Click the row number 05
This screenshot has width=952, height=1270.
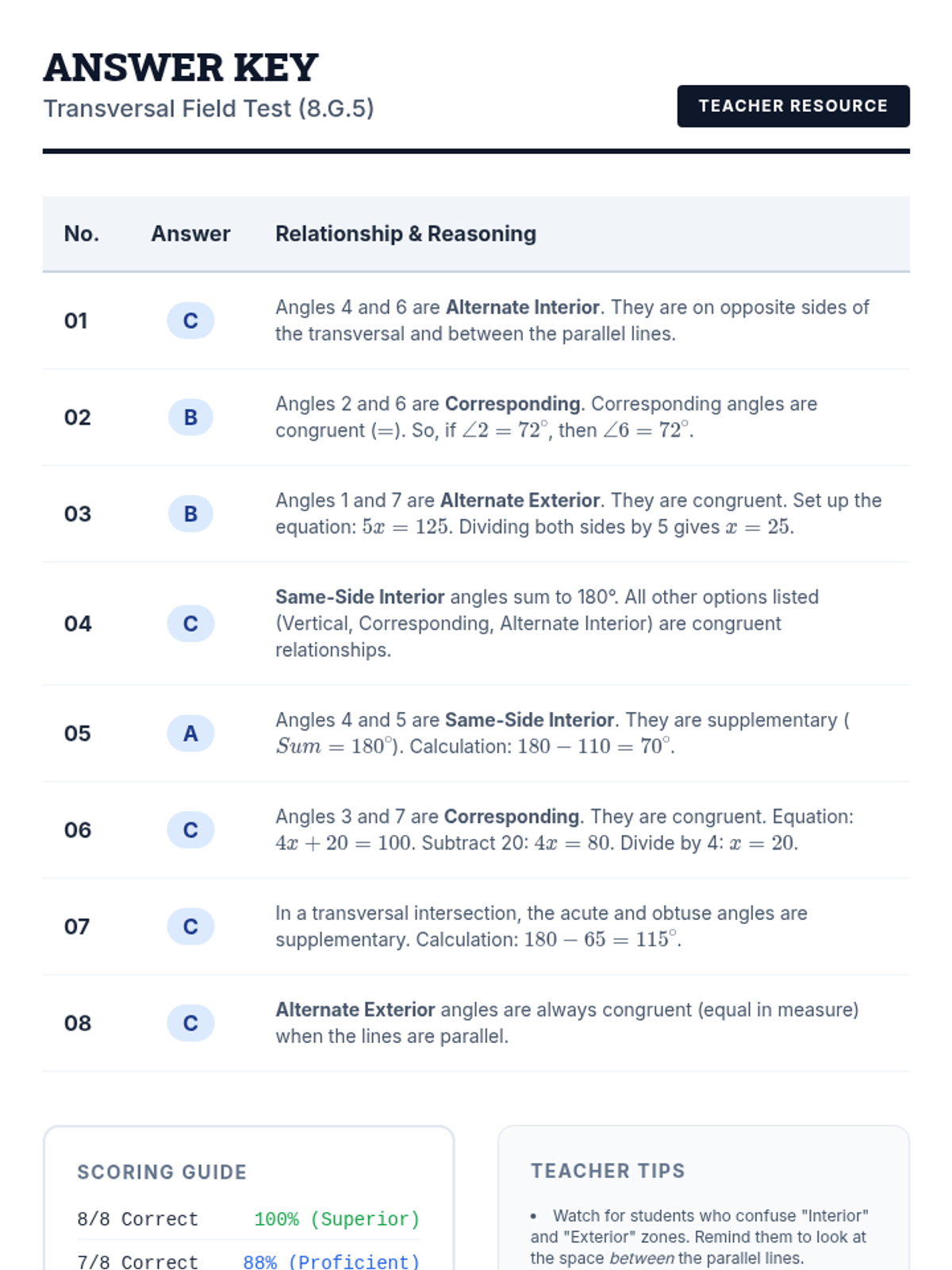click(78, 733)
